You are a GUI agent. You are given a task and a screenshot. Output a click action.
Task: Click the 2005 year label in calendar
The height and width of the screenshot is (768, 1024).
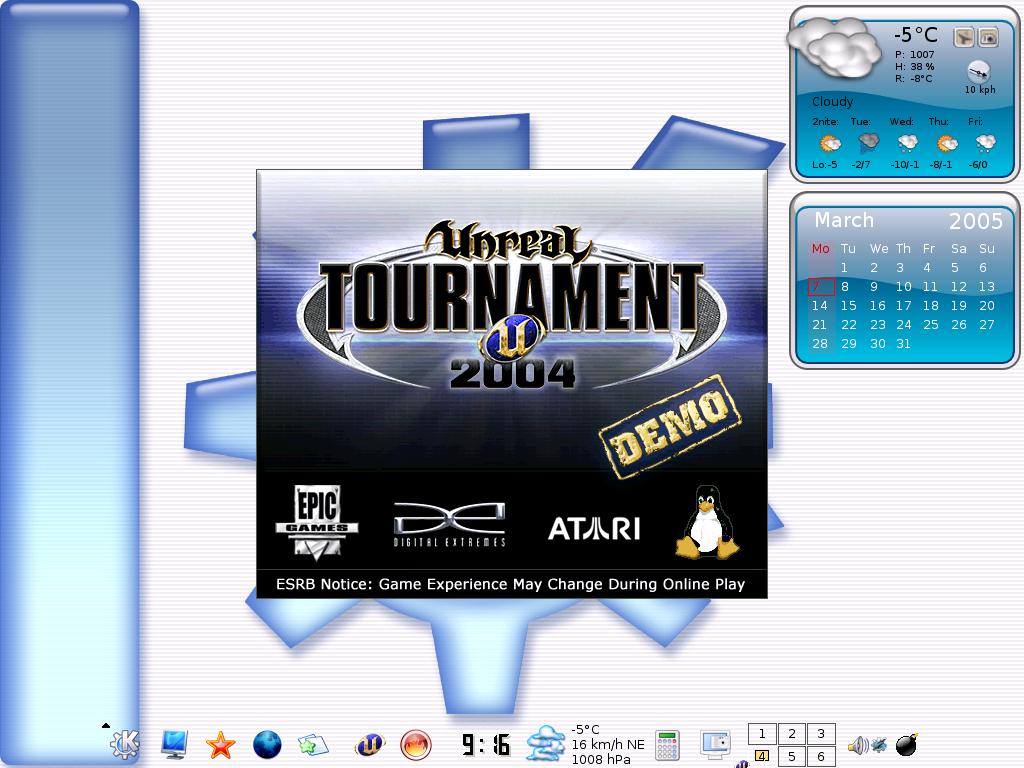click(x=975, y=221)
